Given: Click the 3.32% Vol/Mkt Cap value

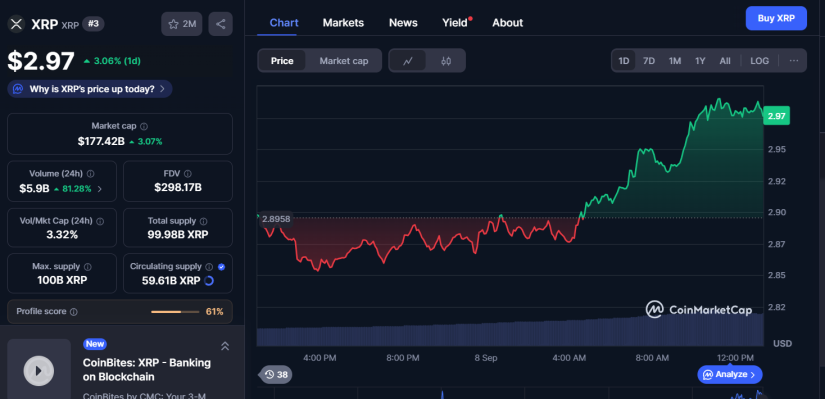Looking at the screenshot, I should (62, 235).
